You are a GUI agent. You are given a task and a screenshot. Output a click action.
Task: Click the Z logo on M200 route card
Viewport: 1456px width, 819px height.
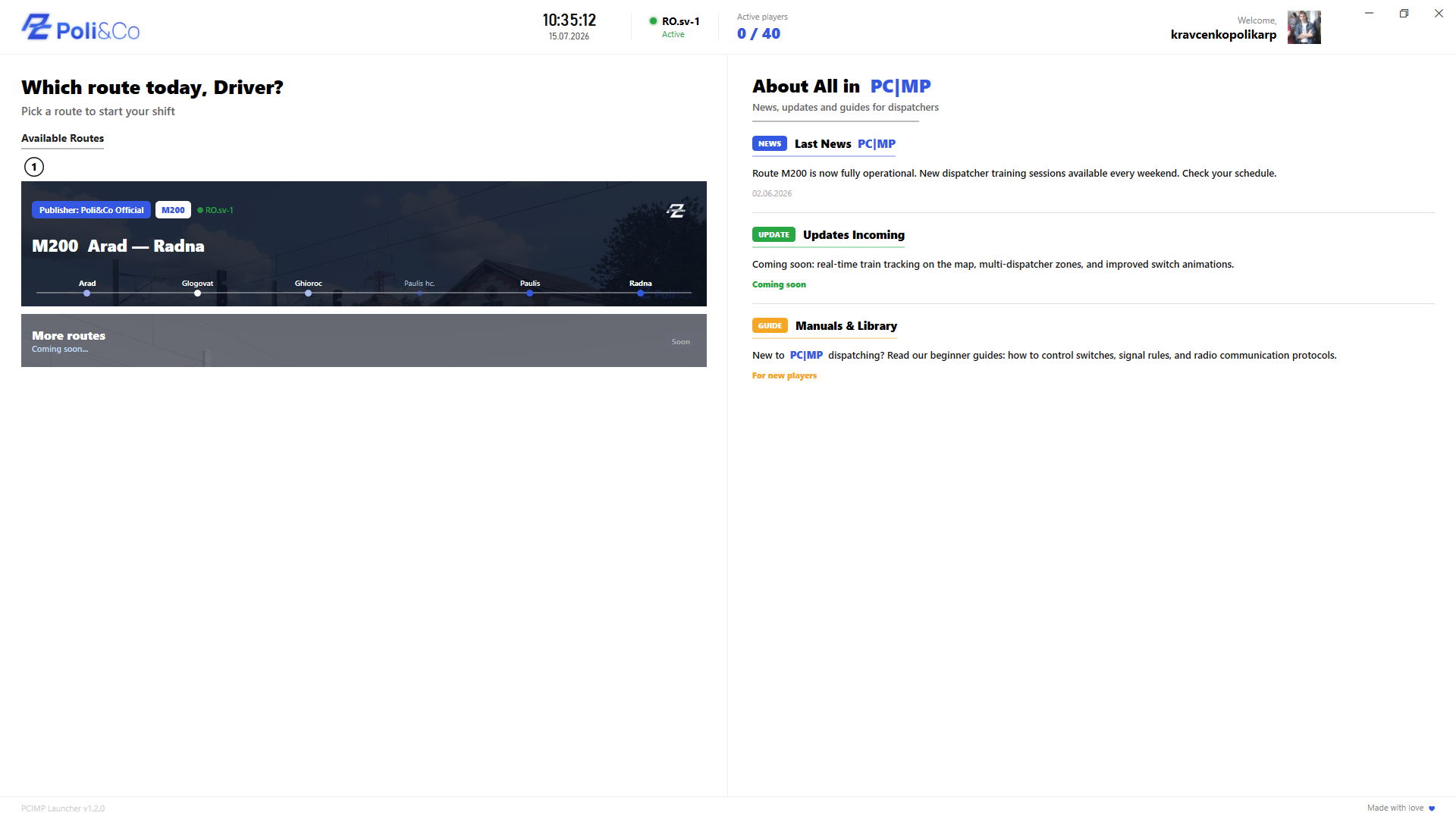click(x=676, y=210)
